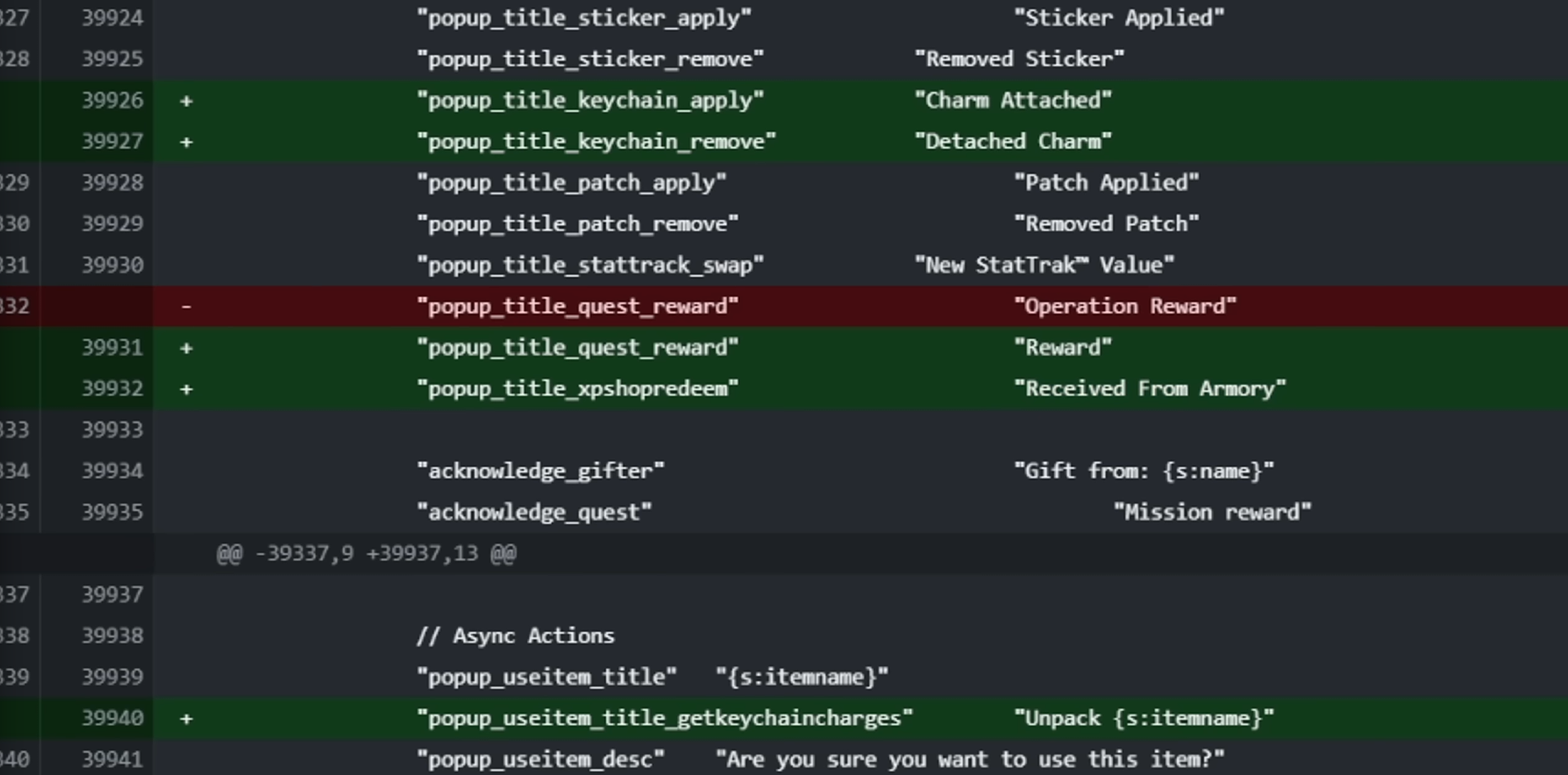This screenshot has width=1568, height=775.
Task: Click "Are you sure you want to use this item?"
Action: click(970, 759)
